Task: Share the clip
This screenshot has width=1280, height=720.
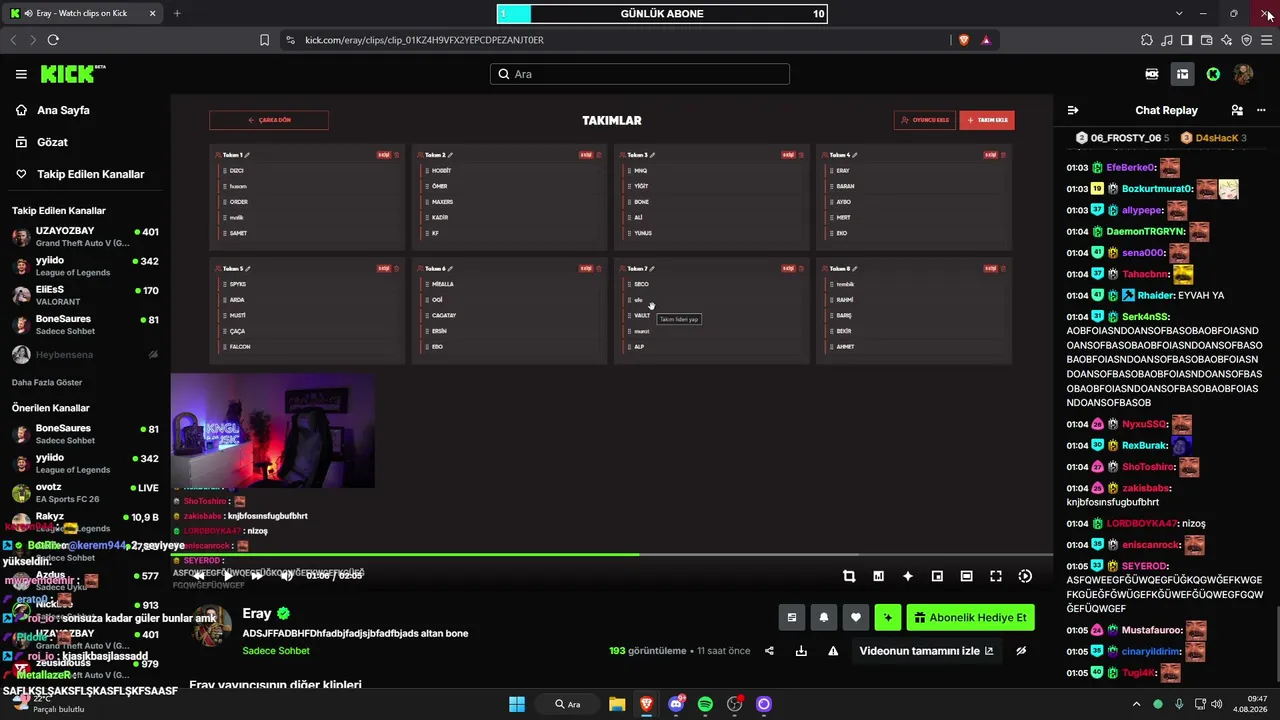Action: pos(769,651)
